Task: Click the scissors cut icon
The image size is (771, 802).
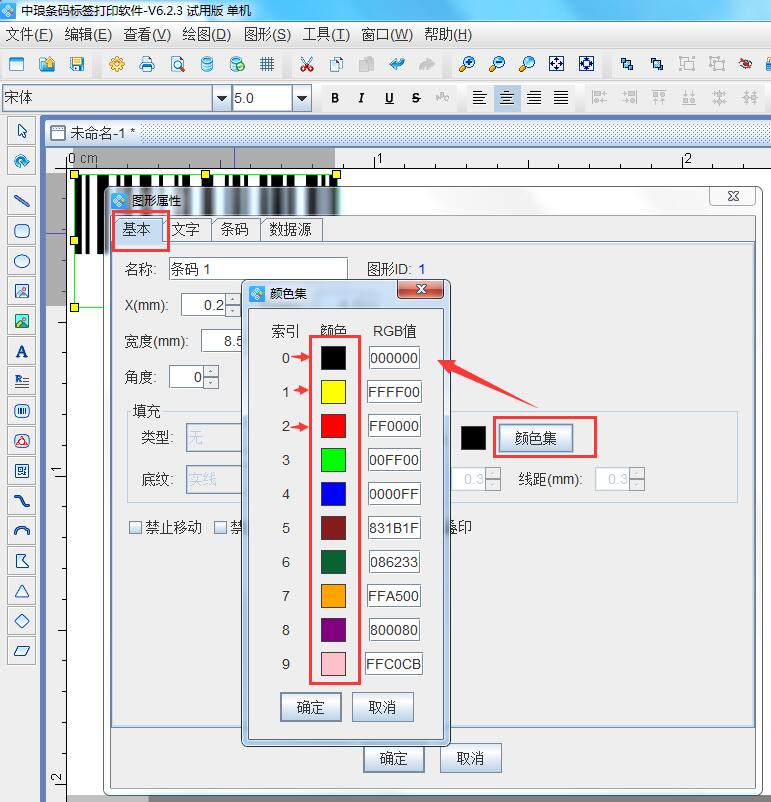Action: coord(307,65)
